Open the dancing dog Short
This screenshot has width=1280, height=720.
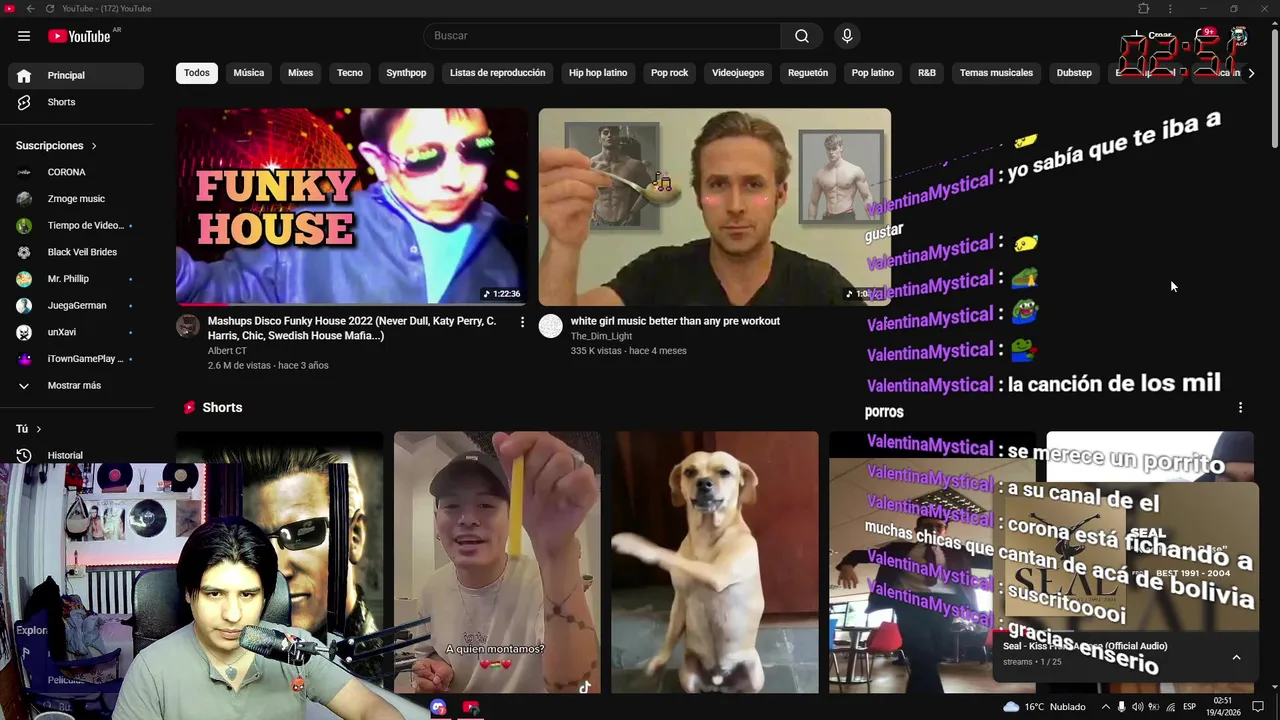click(715, 562)
